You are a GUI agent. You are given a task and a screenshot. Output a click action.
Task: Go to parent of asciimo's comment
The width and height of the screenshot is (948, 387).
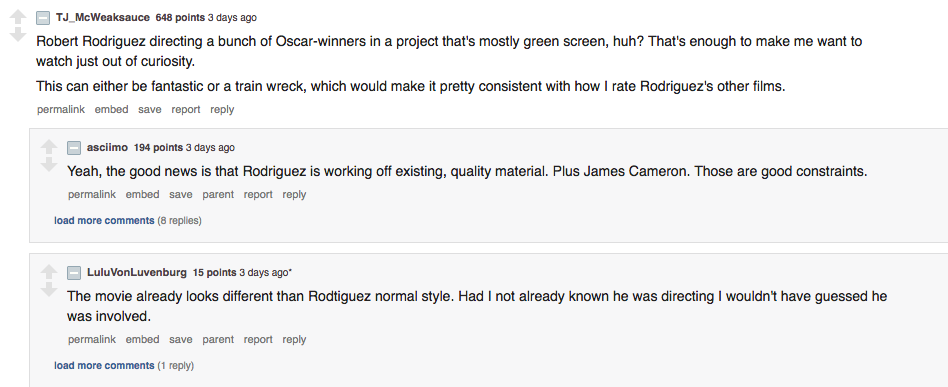218,195
